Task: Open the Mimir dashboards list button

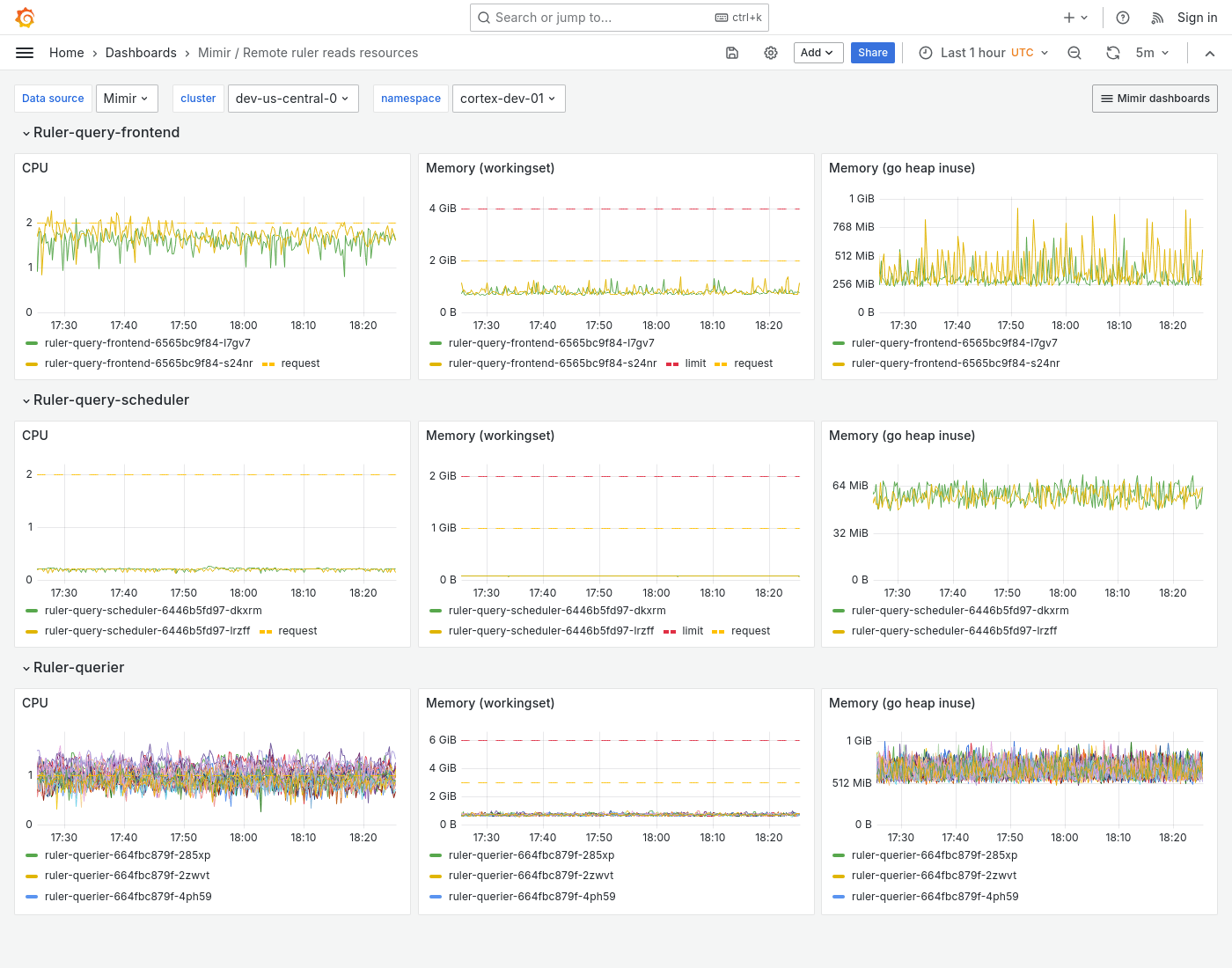Action: 1155,99
